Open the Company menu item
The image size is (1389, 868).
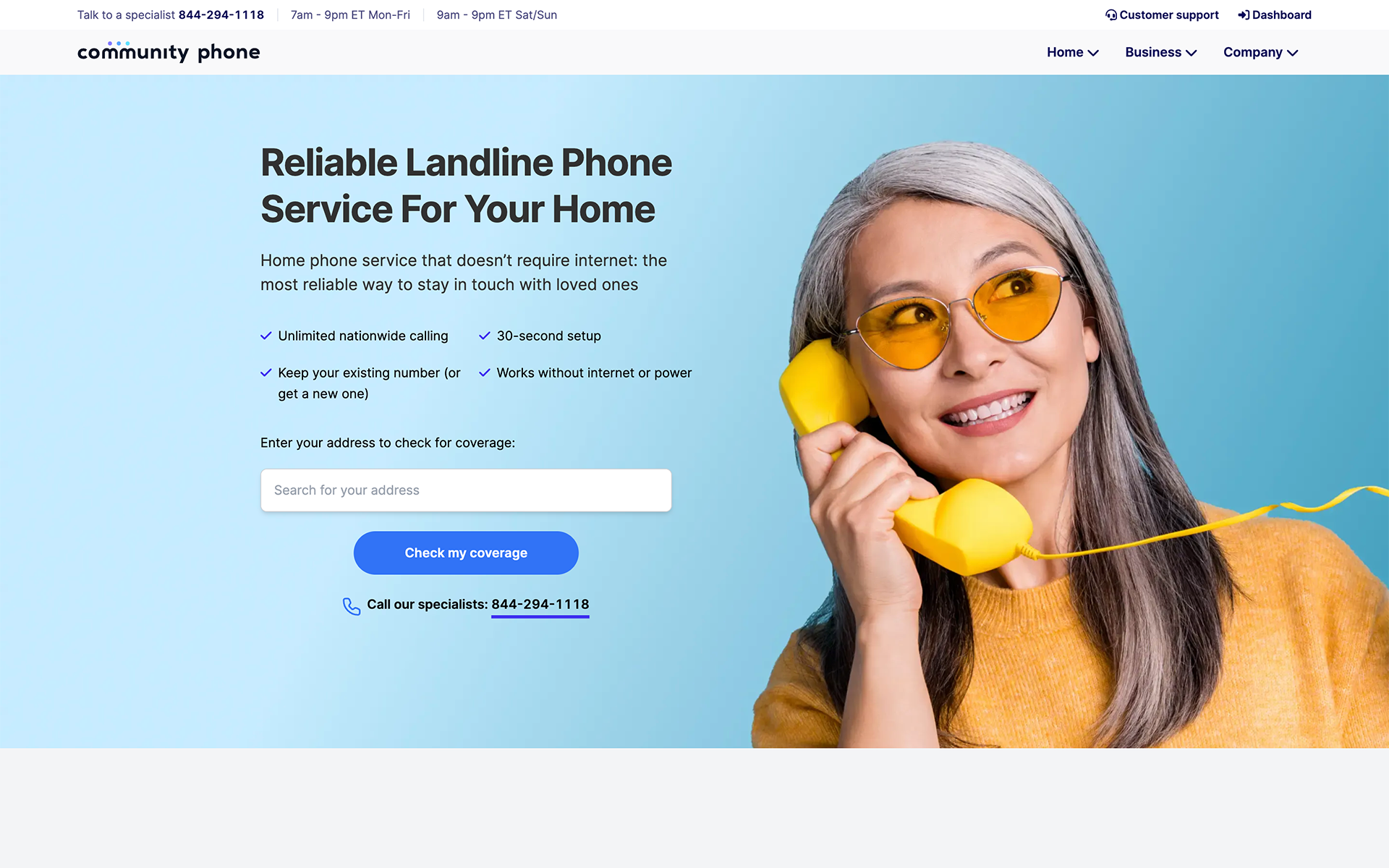point(1252,52)
